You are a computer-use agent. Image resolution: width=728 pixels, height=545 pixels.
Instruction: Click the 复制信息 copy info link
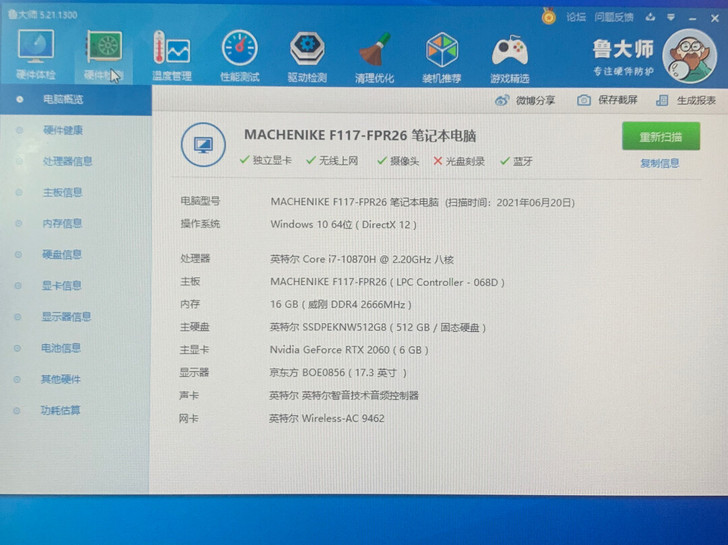click(x=660, y=163)
